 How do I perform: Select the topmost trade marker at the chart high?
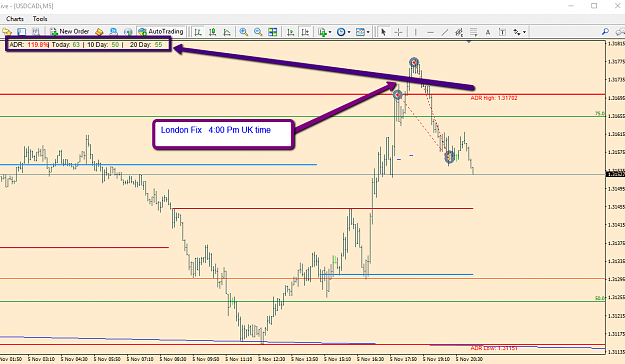pyautogui.click(x=414, y=62)
